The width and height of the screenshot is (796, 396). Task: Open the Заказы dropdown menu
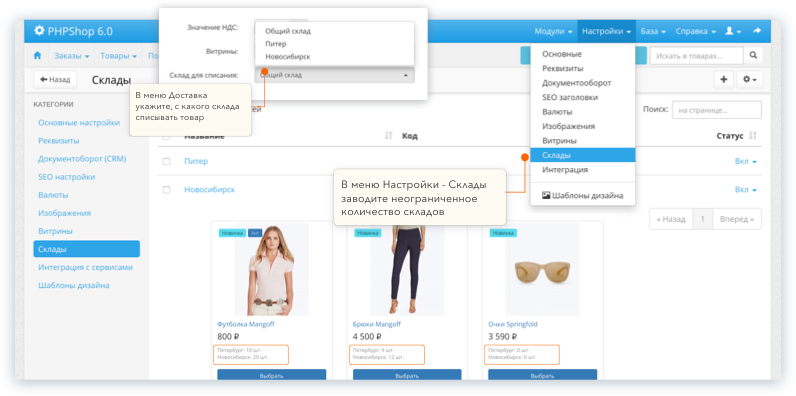72,56
